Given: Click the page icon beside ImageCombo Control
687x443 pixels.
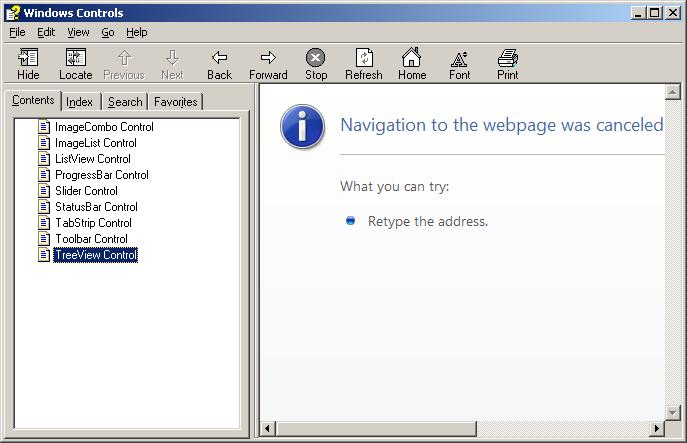Looking at the screenshot, I should point(44,127).
